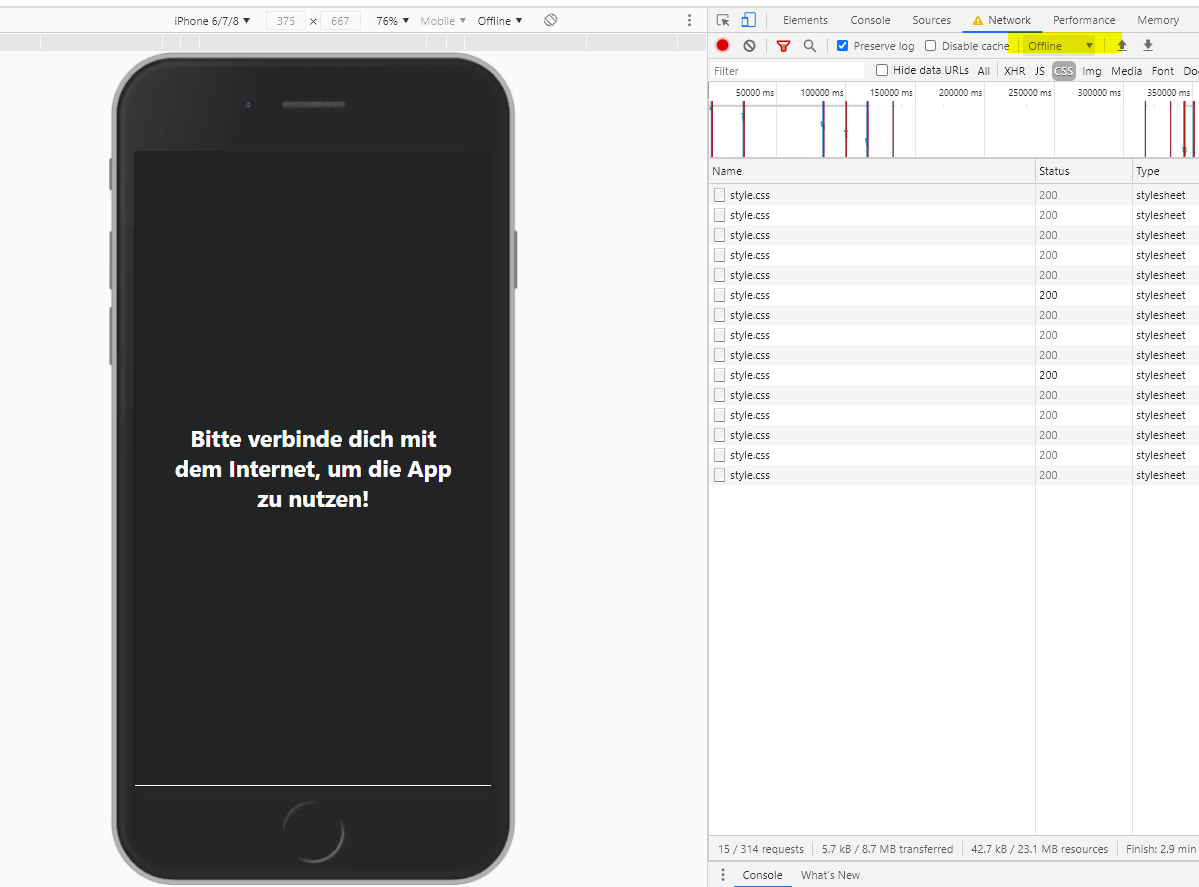Open the Sources tab
Screen dimensions: 1199x887
[x=931, y=21]
